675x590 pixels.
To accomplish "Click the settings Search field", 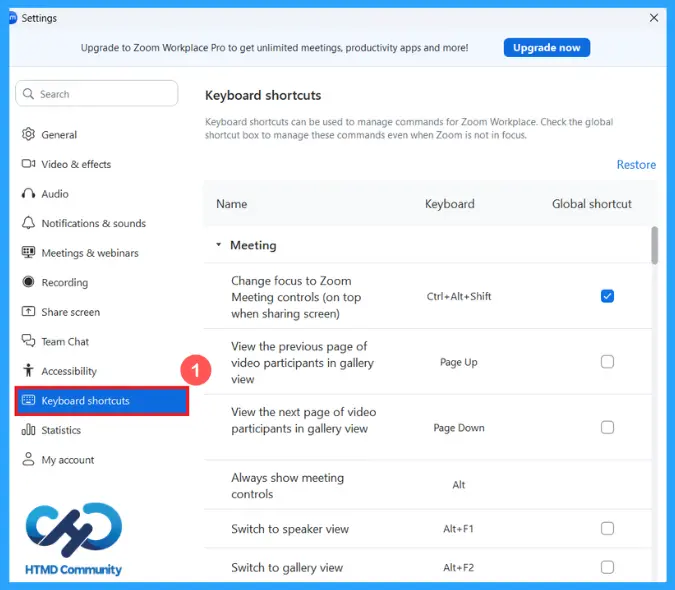I will click(x=96, y=93).
